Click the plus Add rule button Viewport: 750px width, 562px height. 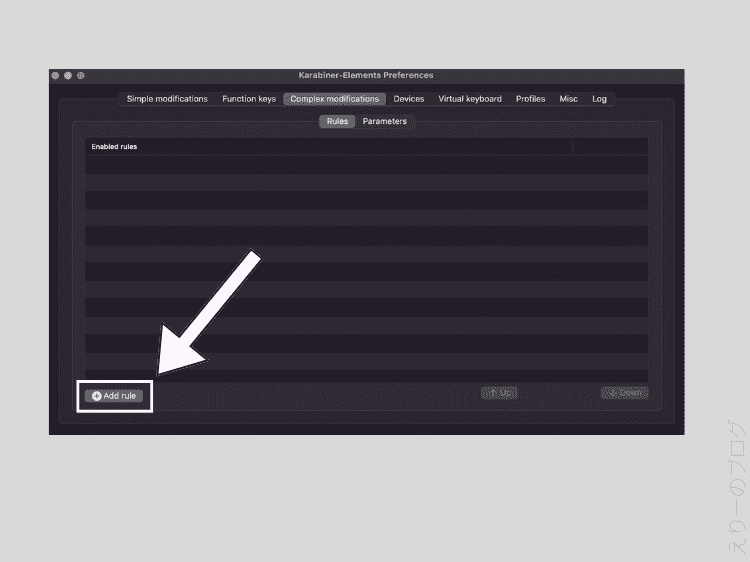(x=114, y=396)
